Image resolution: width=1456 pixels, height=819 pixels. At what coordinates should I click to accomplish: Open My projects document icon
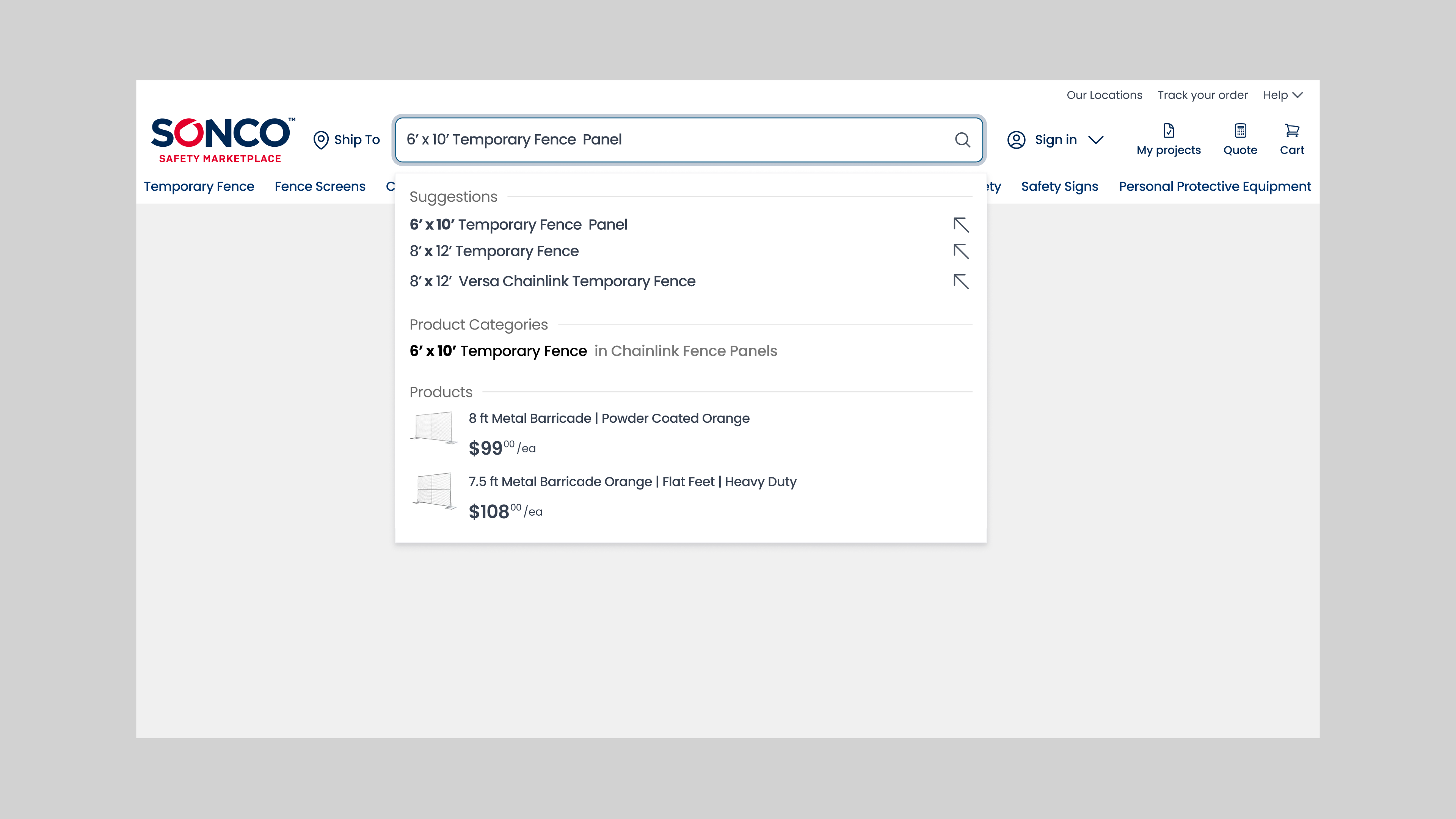(1168, 130)
